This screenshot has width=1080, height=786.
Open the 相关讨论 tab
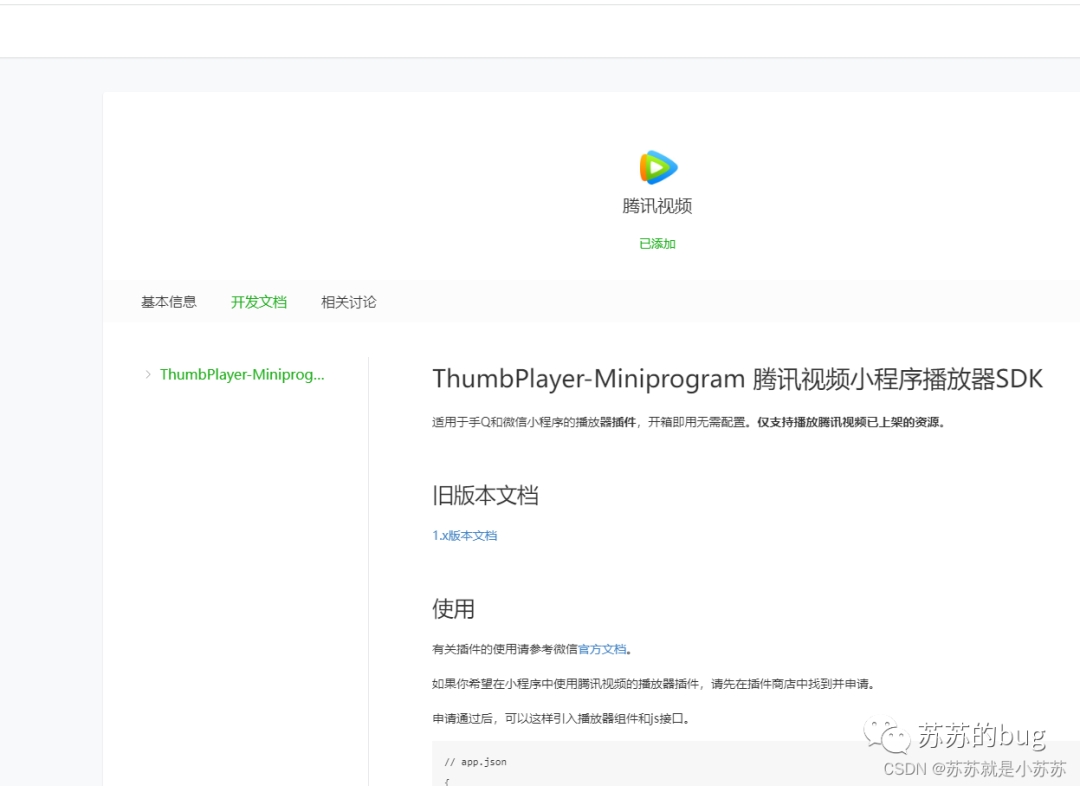tap(349, 302)
